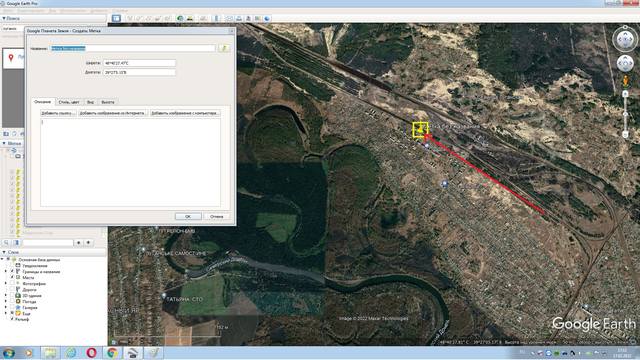
Task: Enable the Roads layer checkbox
Action: [x=12, y=289]
